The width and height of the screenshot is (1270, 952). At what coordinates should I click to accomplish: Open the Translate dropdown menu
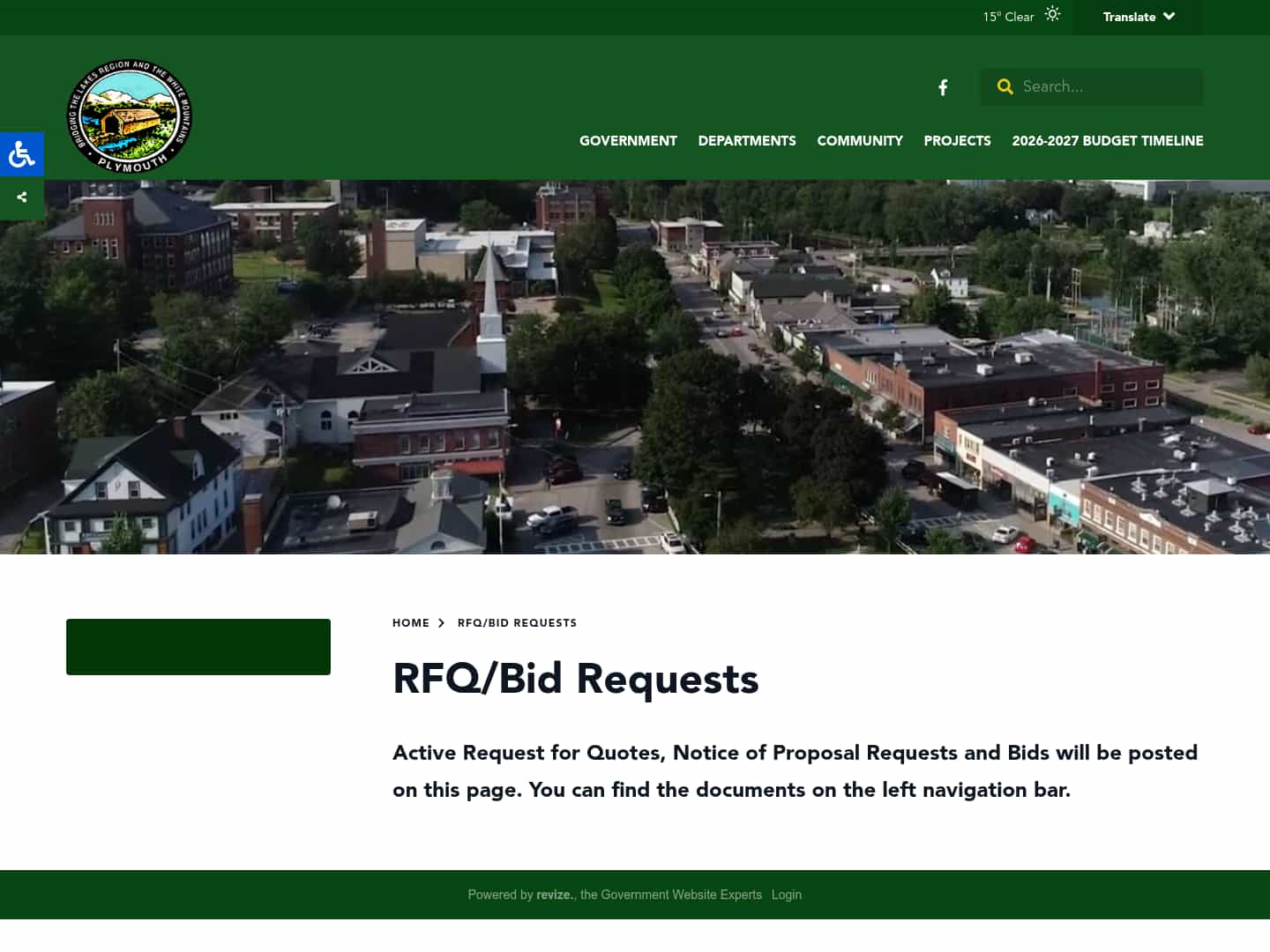[x=1129, y=17]
